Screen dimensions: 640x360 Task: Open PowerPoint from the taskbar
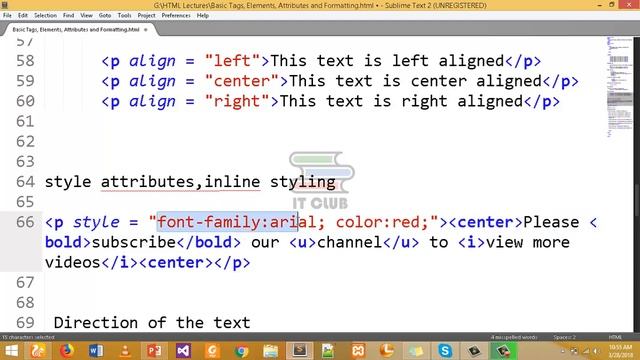point(154,351)
